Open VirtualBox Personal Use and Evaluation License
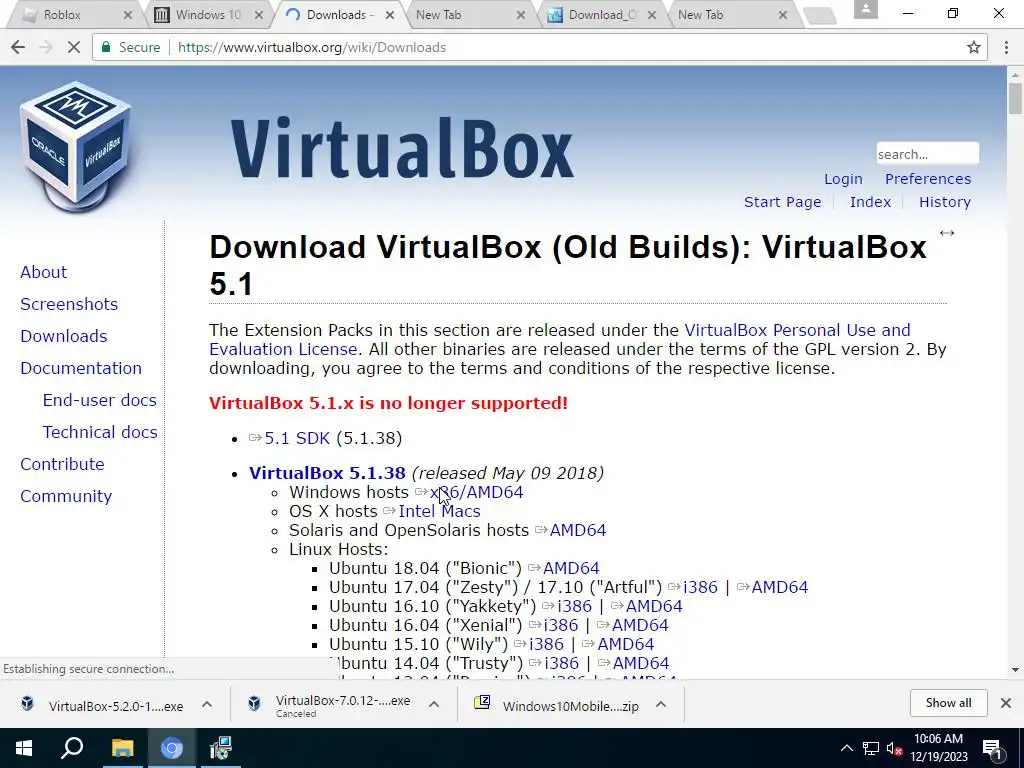The height and width of the screenshot is (768, 1024). click(560, 340)
